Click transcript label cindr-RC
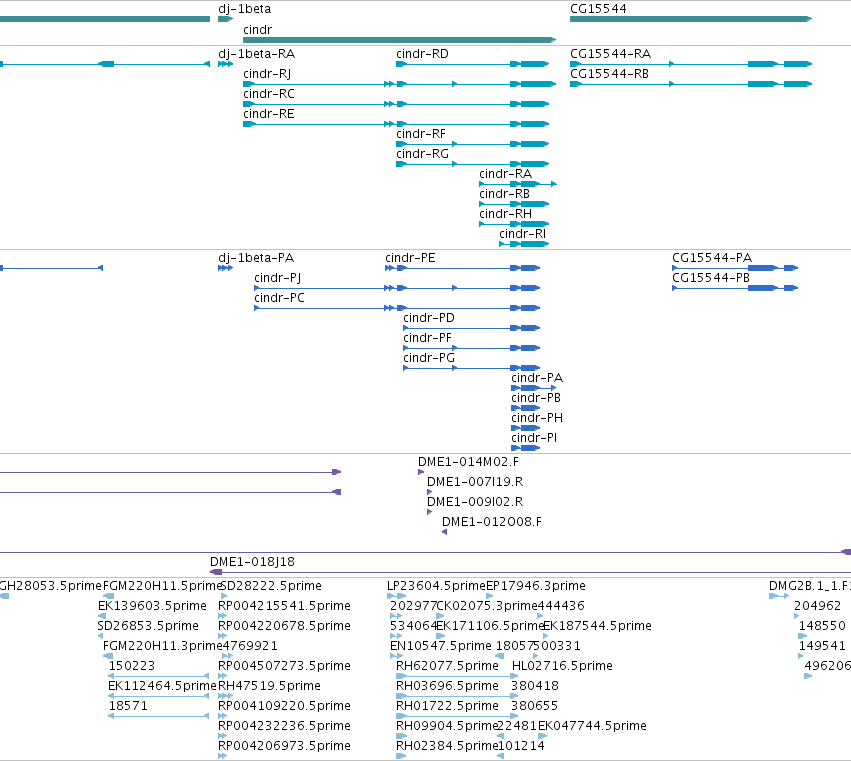851x761 pixels. [269, 94]
